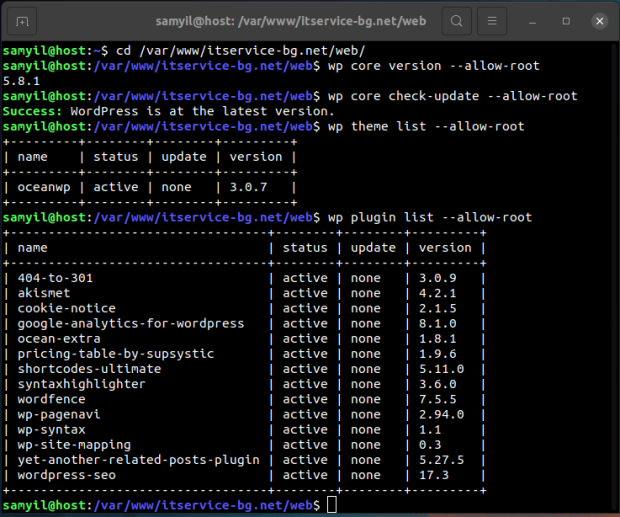Click the cursor at final prompt
The image size is (620, 517).
coord(331,505)
